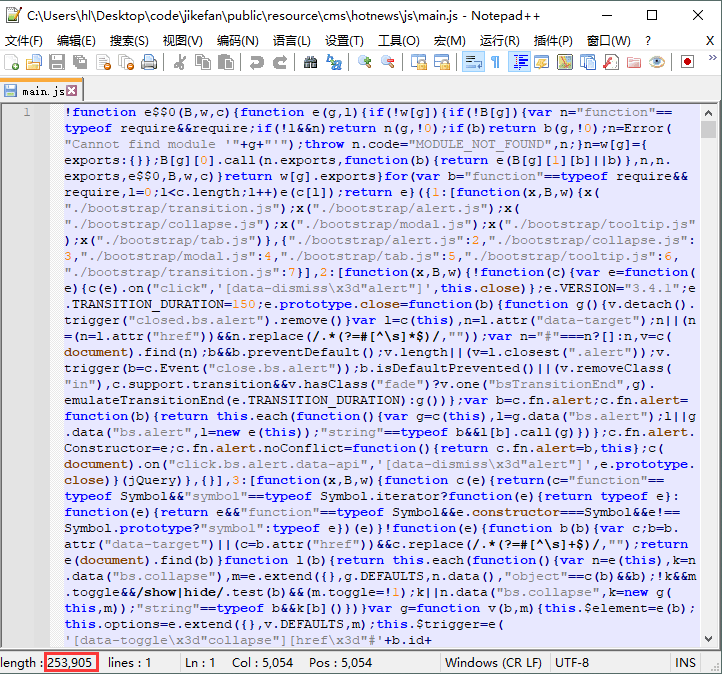Open the 文件(F) menu
Screen dimensions: 722x674
[x=23, y=41]
